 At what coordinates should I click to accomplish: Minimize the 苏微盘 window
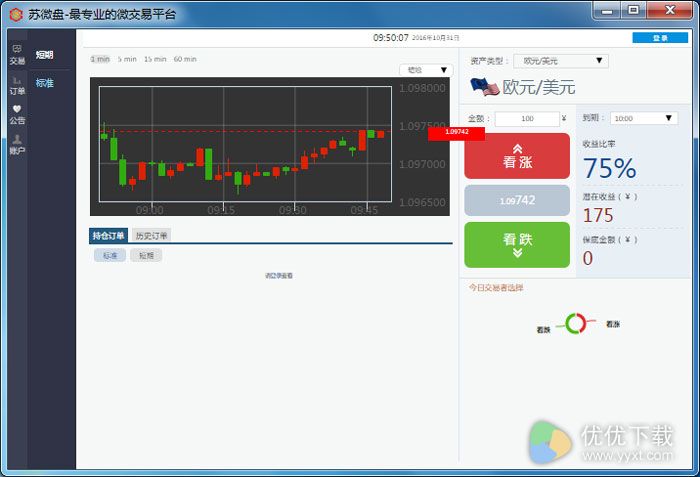tap(607, 10)
